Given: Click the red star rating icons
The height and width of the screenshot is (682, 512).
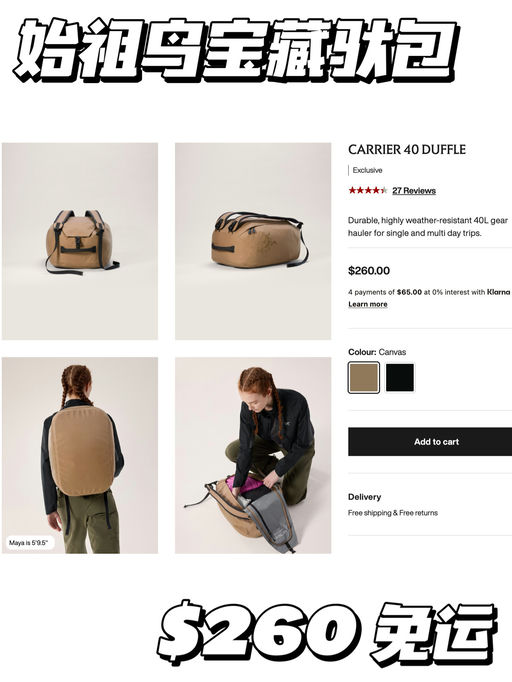Looking at the screenshot, I should 368,190.
